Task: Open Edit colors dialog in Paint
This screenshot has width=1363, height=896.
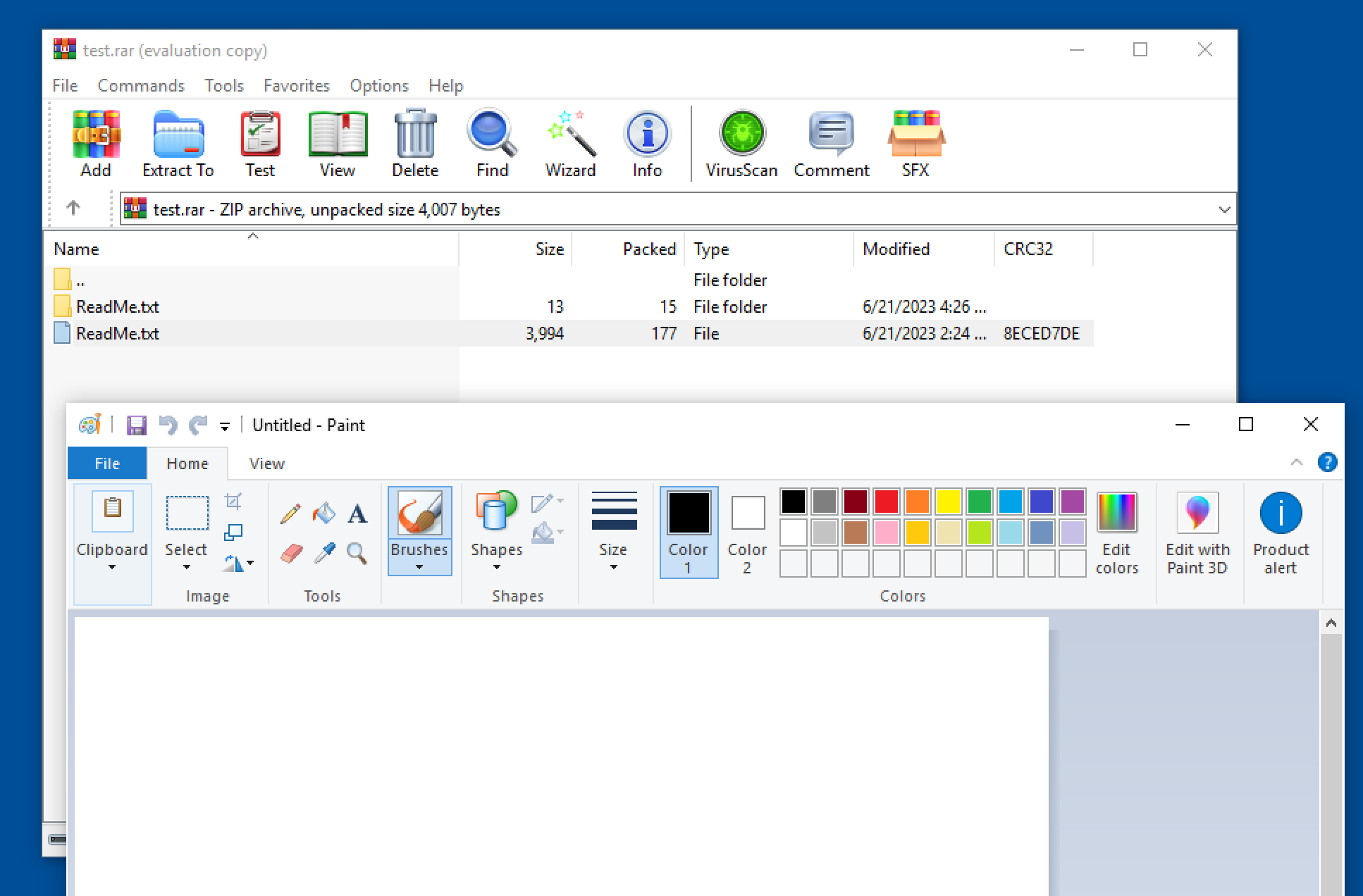Action: pyautogui.click(x=1117, y=534)
